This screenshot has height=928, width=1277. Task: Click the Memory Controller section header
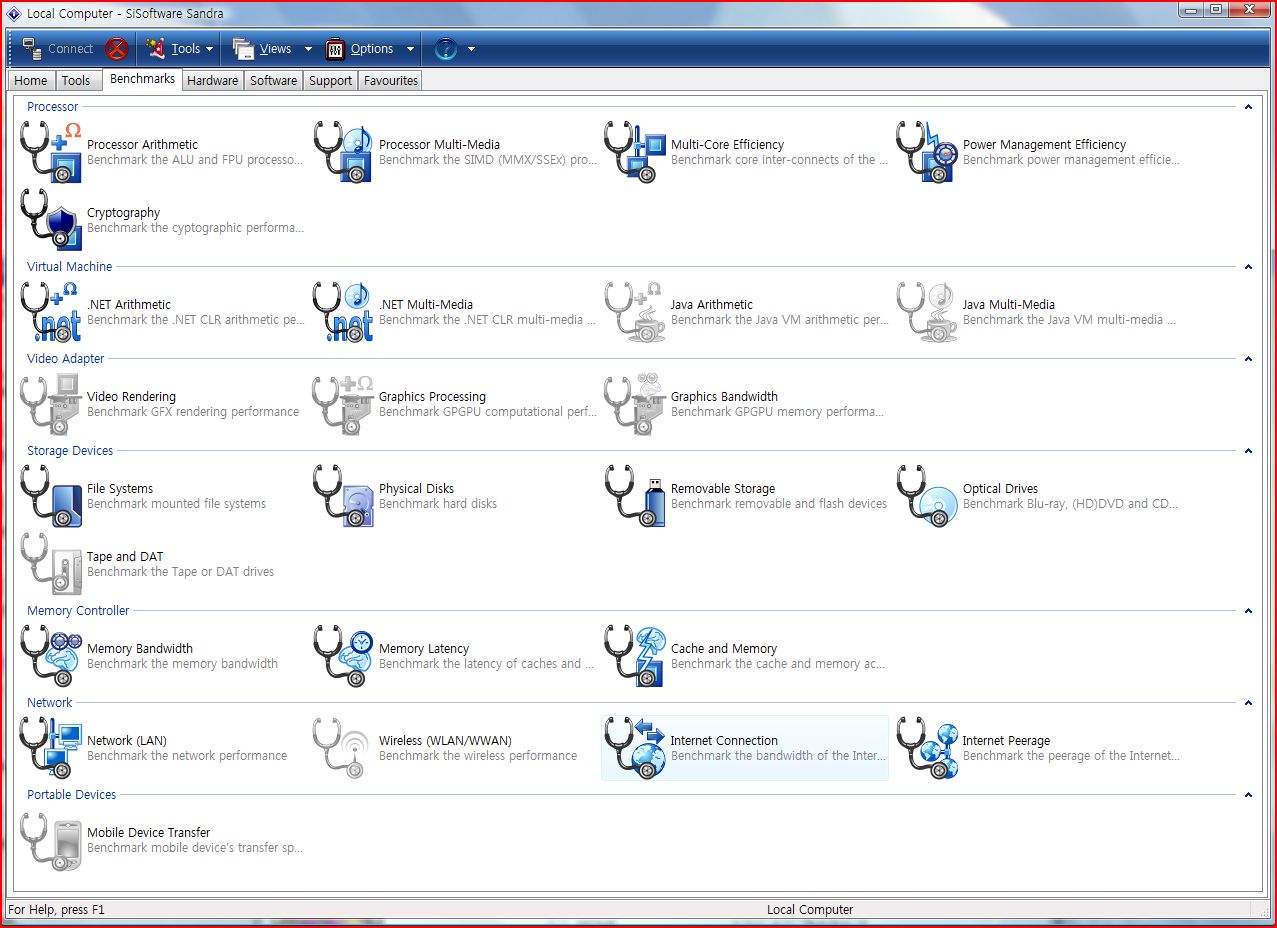pos(78,611)
